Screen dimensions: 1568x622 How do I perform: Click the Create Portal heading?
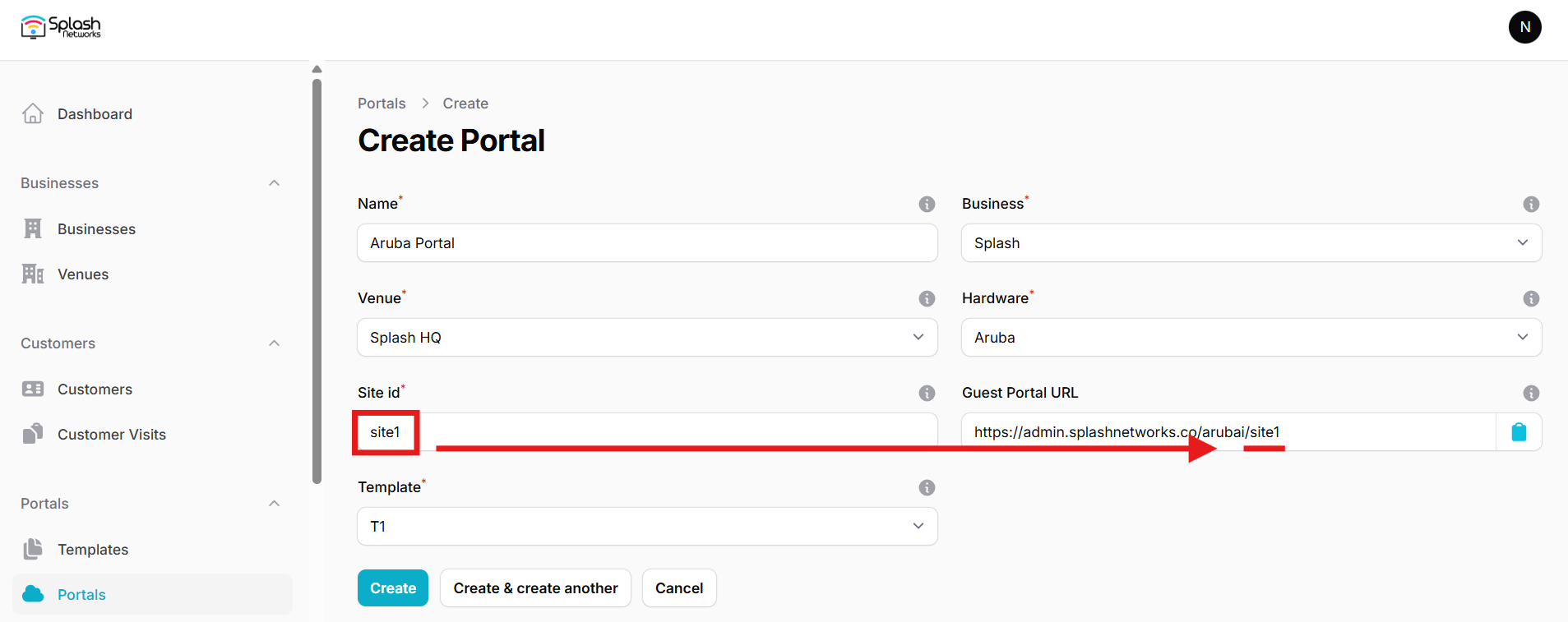[451, 141]
